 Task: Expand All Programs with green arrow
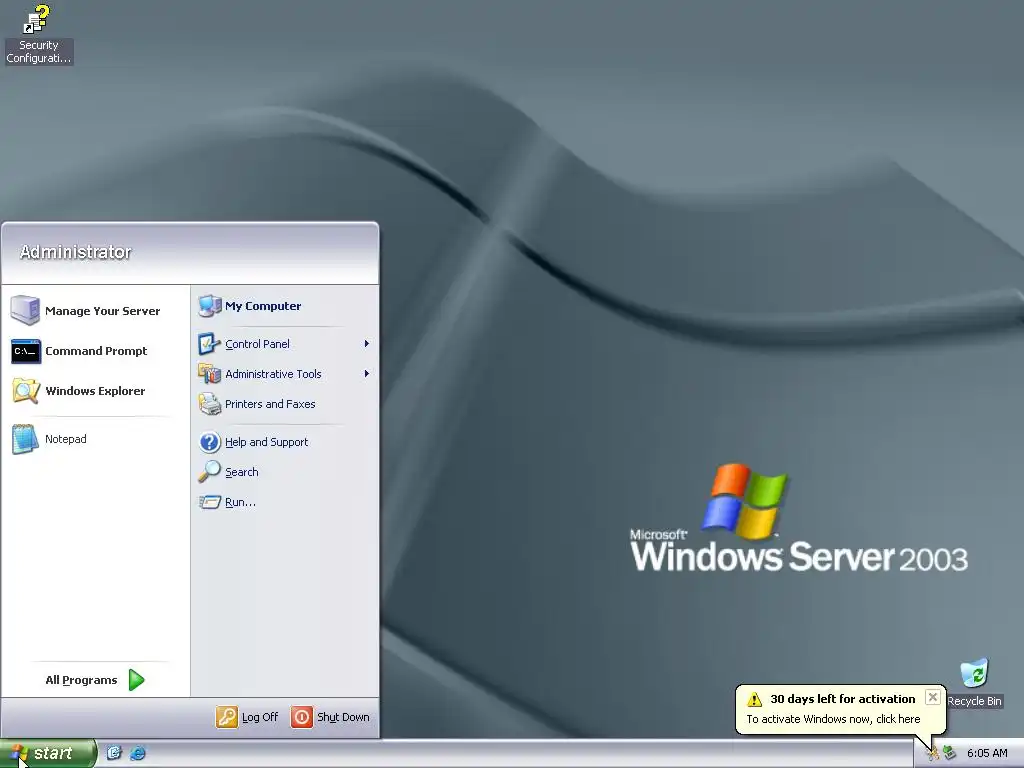click(x=136, y=680)
